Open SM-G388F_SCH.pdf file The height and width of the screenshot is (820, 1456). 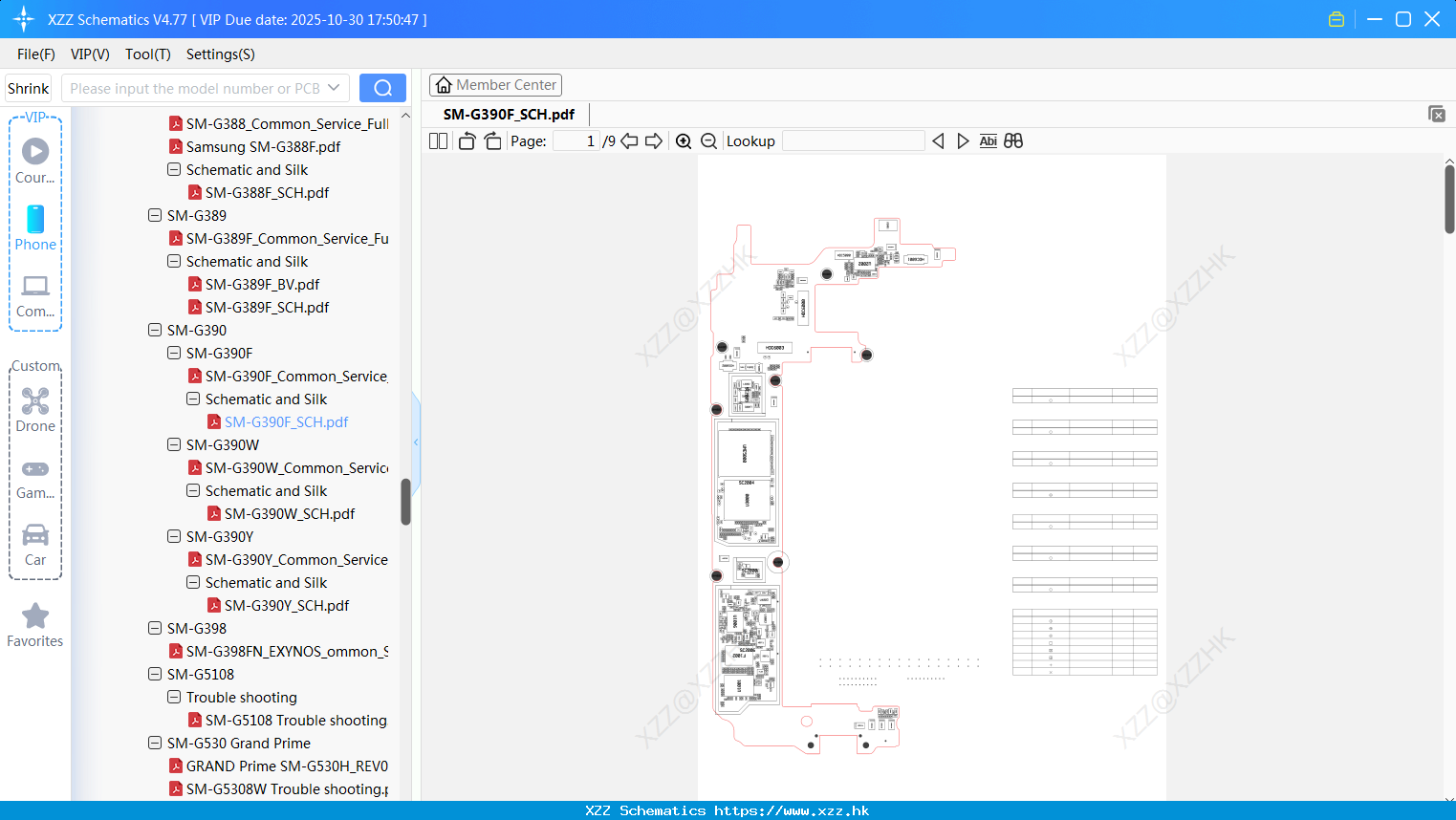[267, 192]
